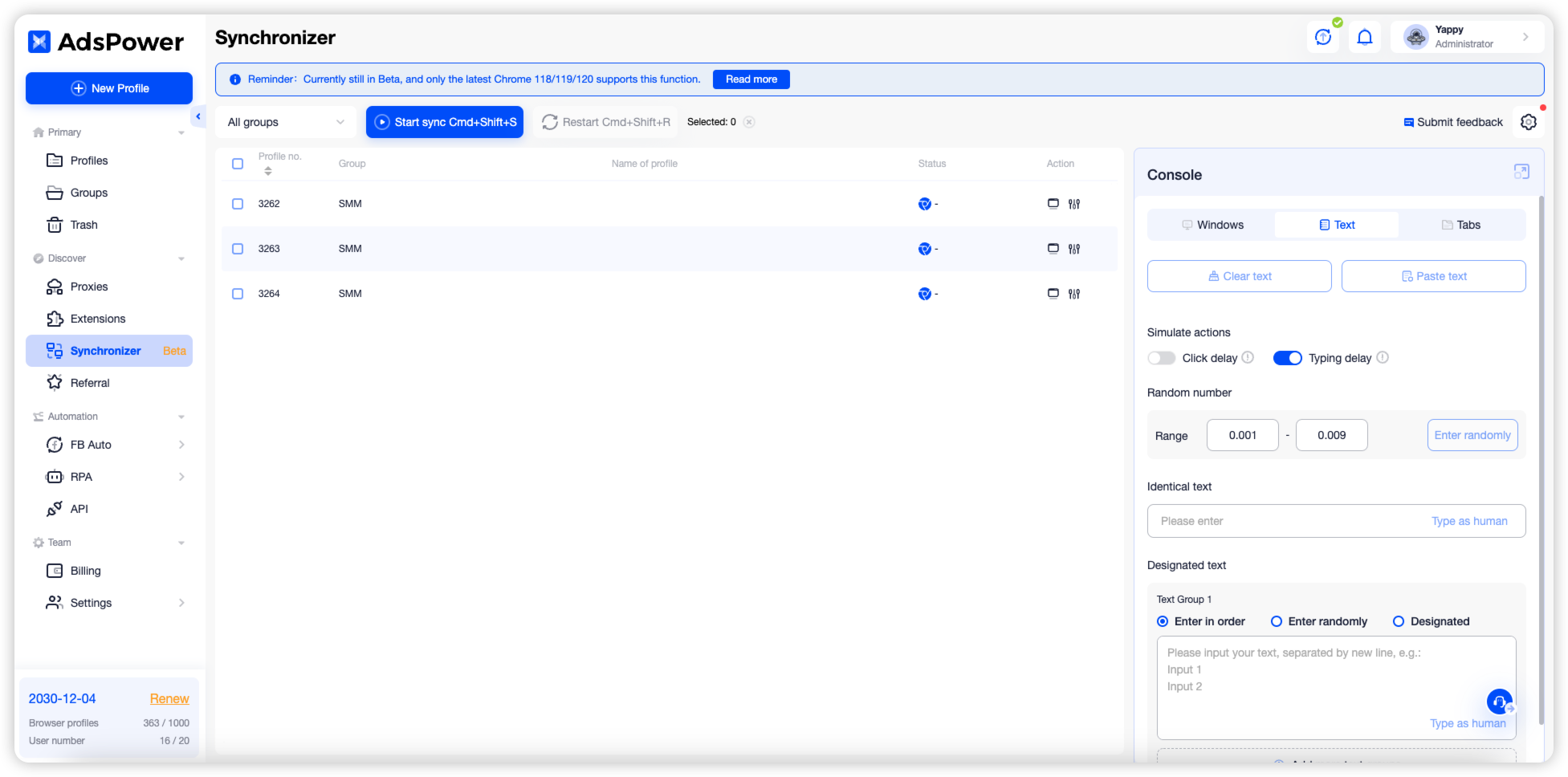Click the browser status icon for profile 3264
Screen dimensions: 1568x777
coord(925,294)
